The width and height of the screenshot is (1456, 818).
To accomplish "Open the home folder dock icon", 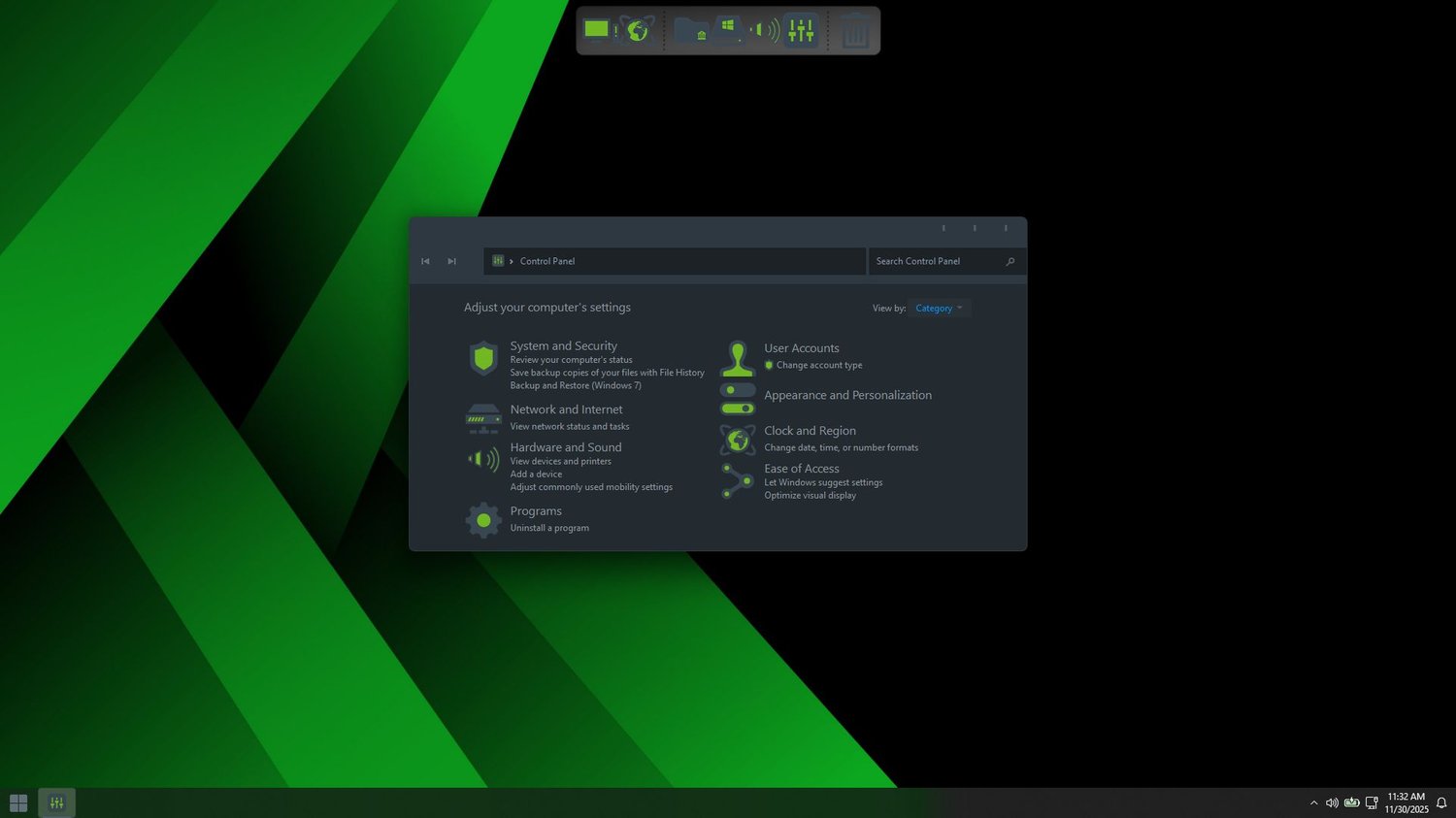I will coord(691,30).
